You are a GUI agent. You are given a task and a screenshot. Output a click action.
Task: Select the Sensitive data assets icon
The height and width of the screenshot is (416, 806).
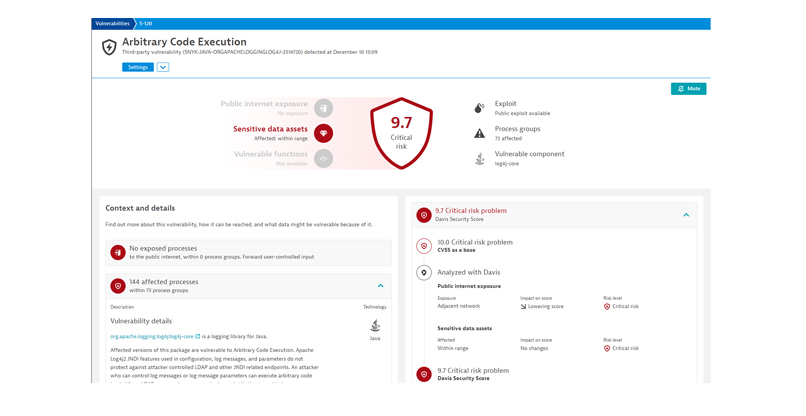pos(323,133)
